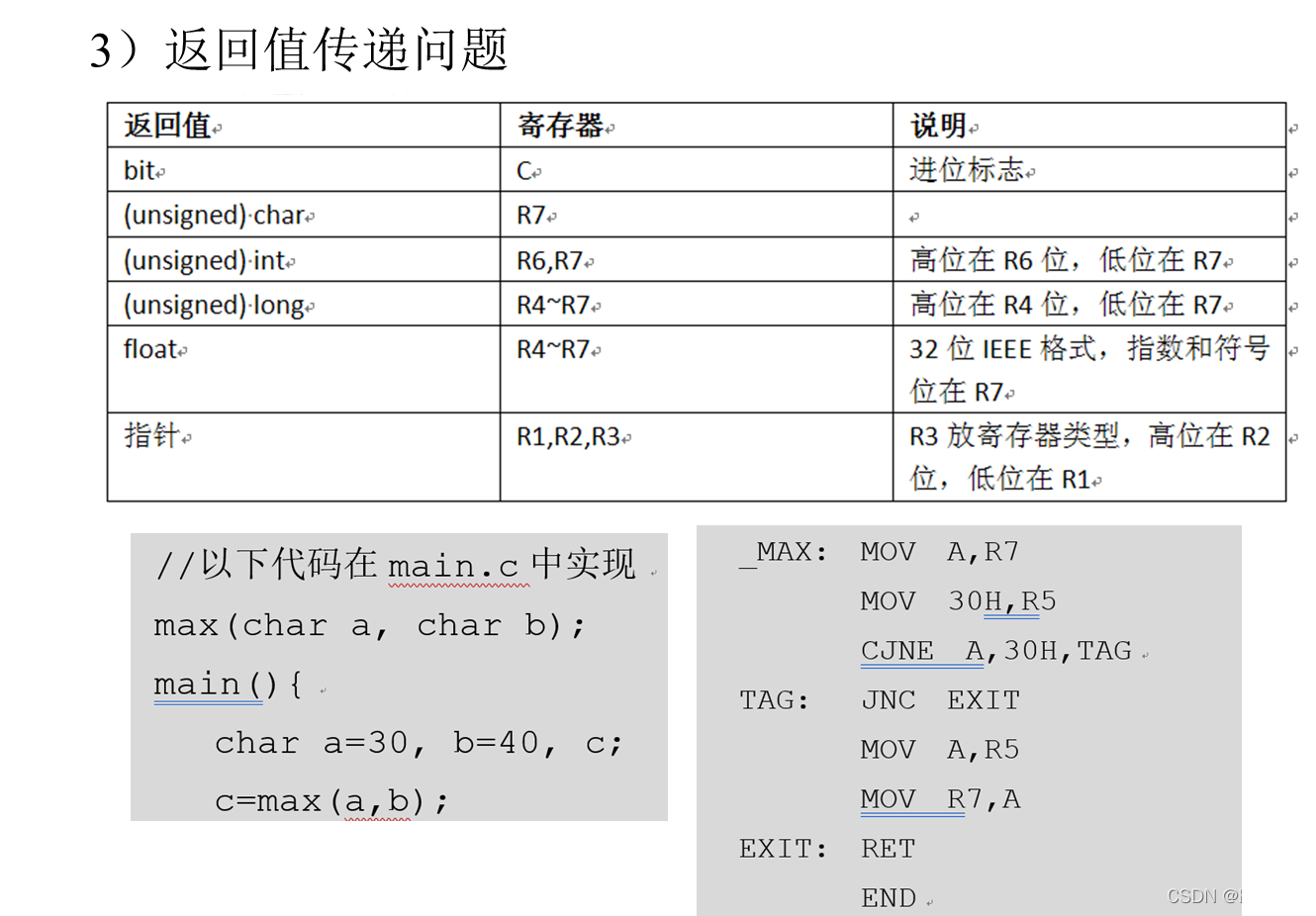Click the 'MOV 30H,R5' instruction
Screen dimensions: 1316x916
tap(959, 600)
